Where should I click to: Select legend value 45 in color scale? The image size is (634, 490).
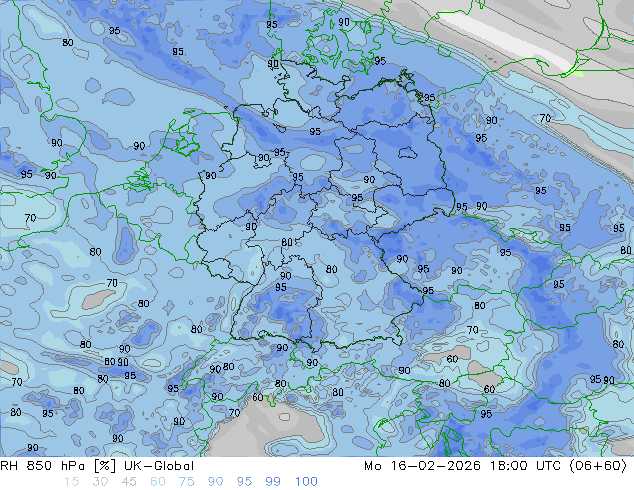click(x=129, y=482)
